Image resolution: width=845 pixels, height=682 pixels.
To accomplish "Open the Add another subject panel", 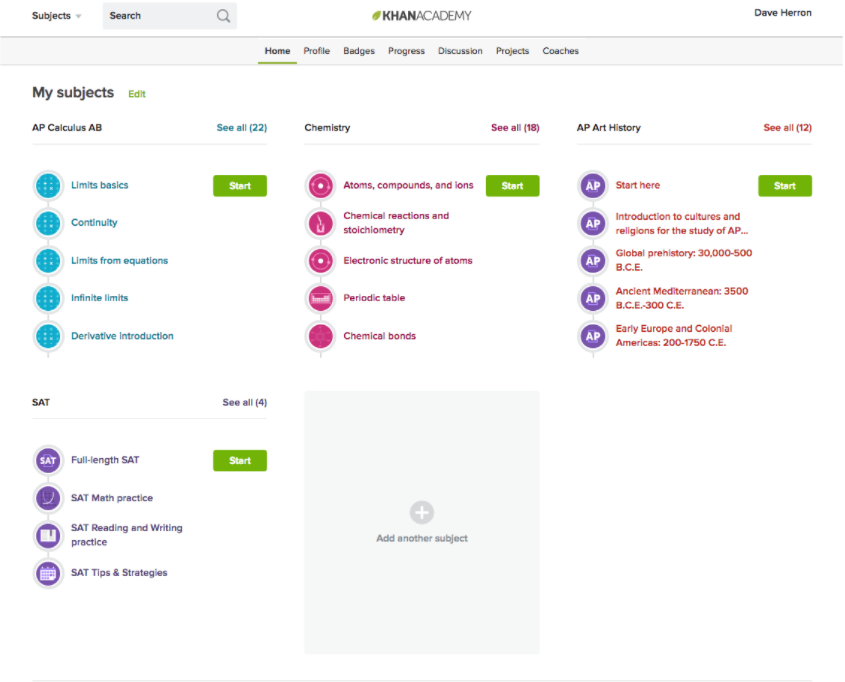I will [421, 522].
